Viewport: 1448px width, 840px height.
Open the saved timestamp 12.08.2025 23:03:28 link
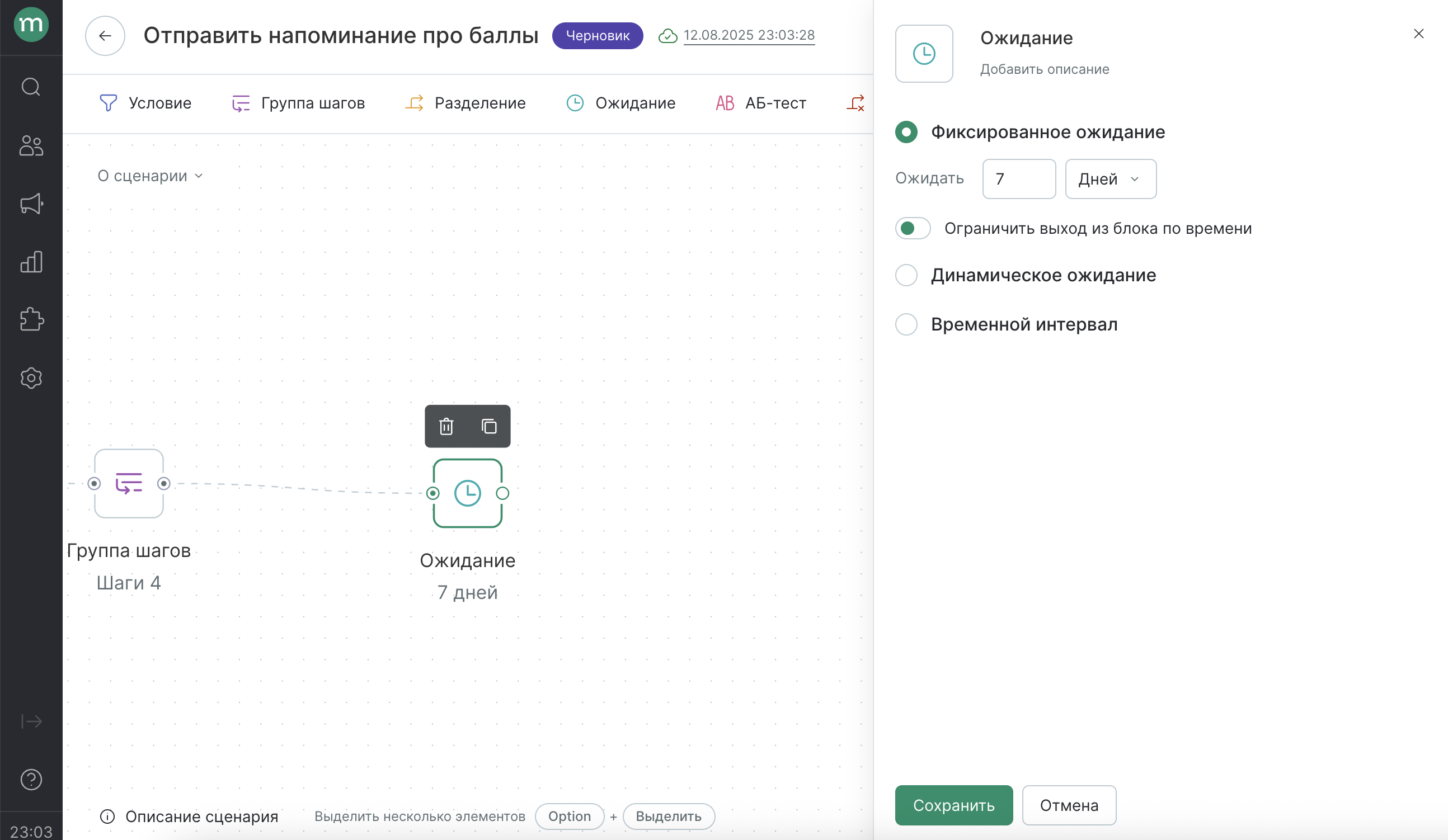tap(749, 36)
